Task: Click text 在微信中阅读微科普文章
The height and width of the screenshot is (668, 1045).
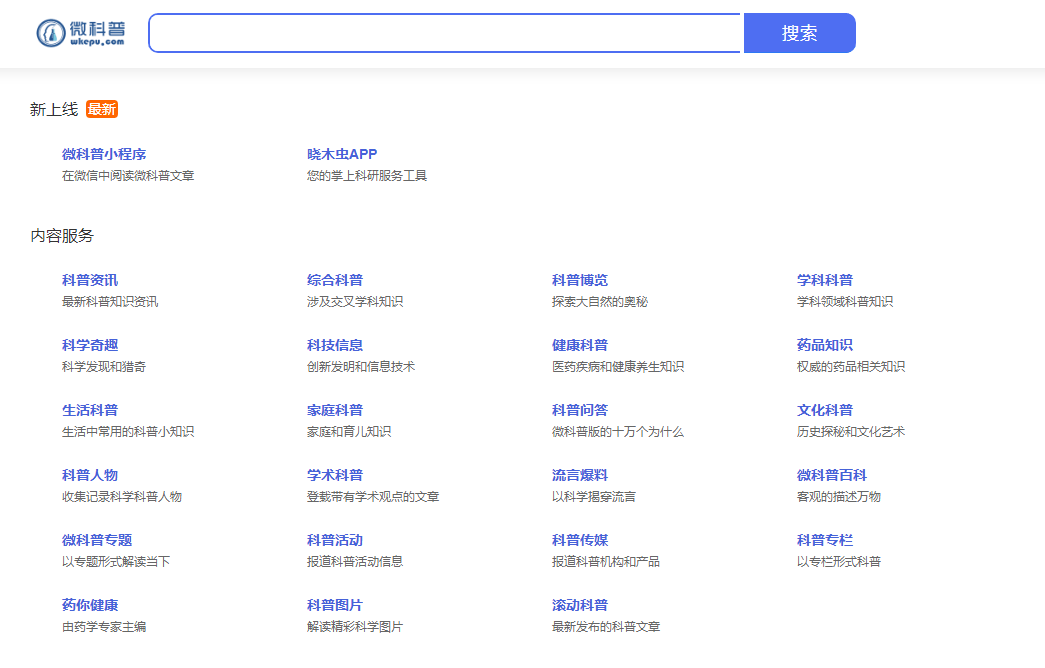Action: tap(128, 176)
